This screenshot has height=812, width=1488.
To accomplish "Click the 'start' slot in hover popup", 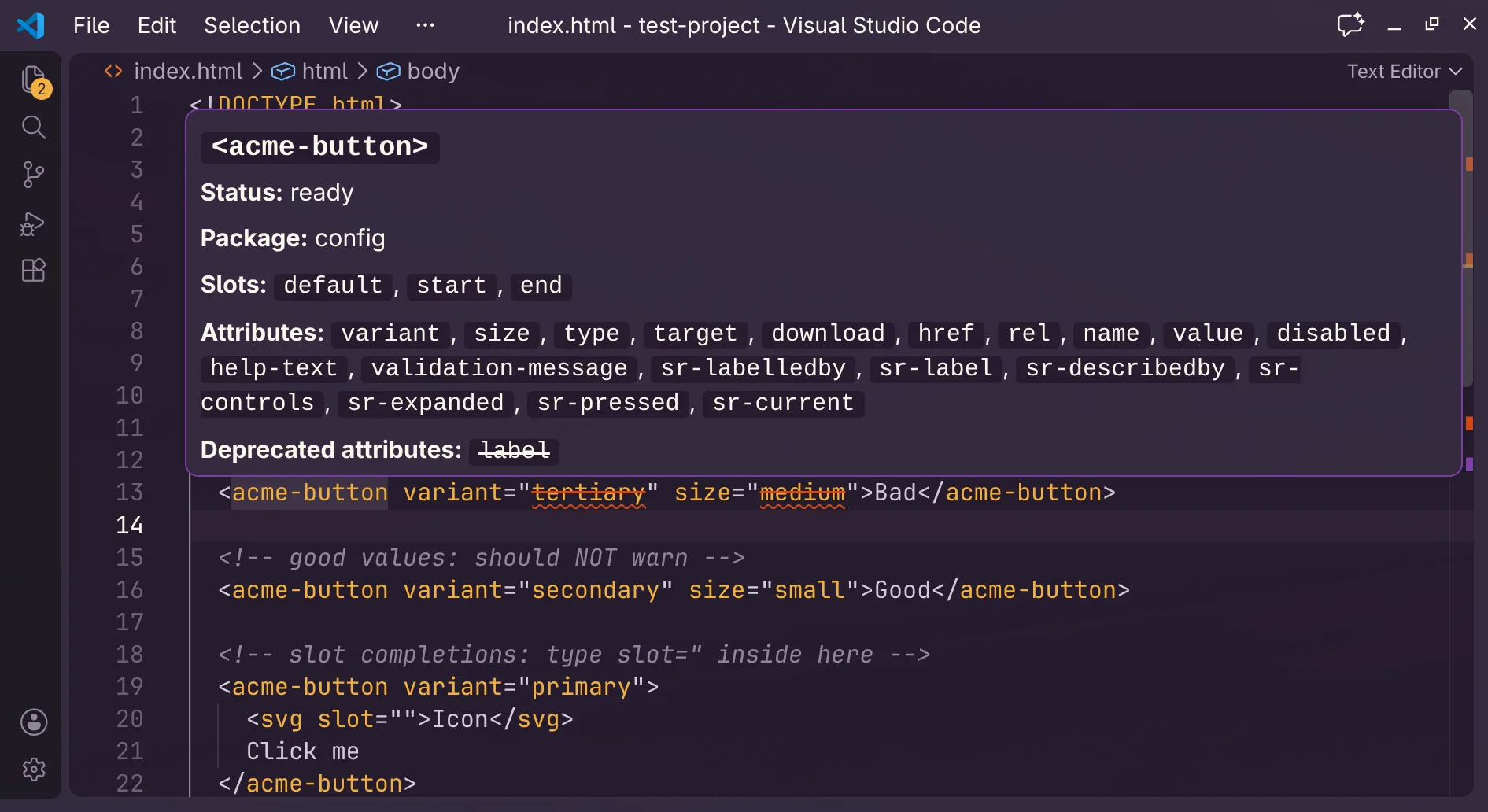I will click(x=451, y=285).
